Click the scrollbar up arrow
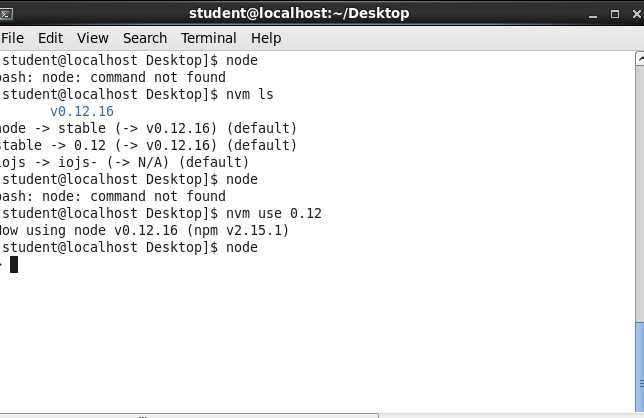Viewport: 644px width, 418px height. (640, 58)
